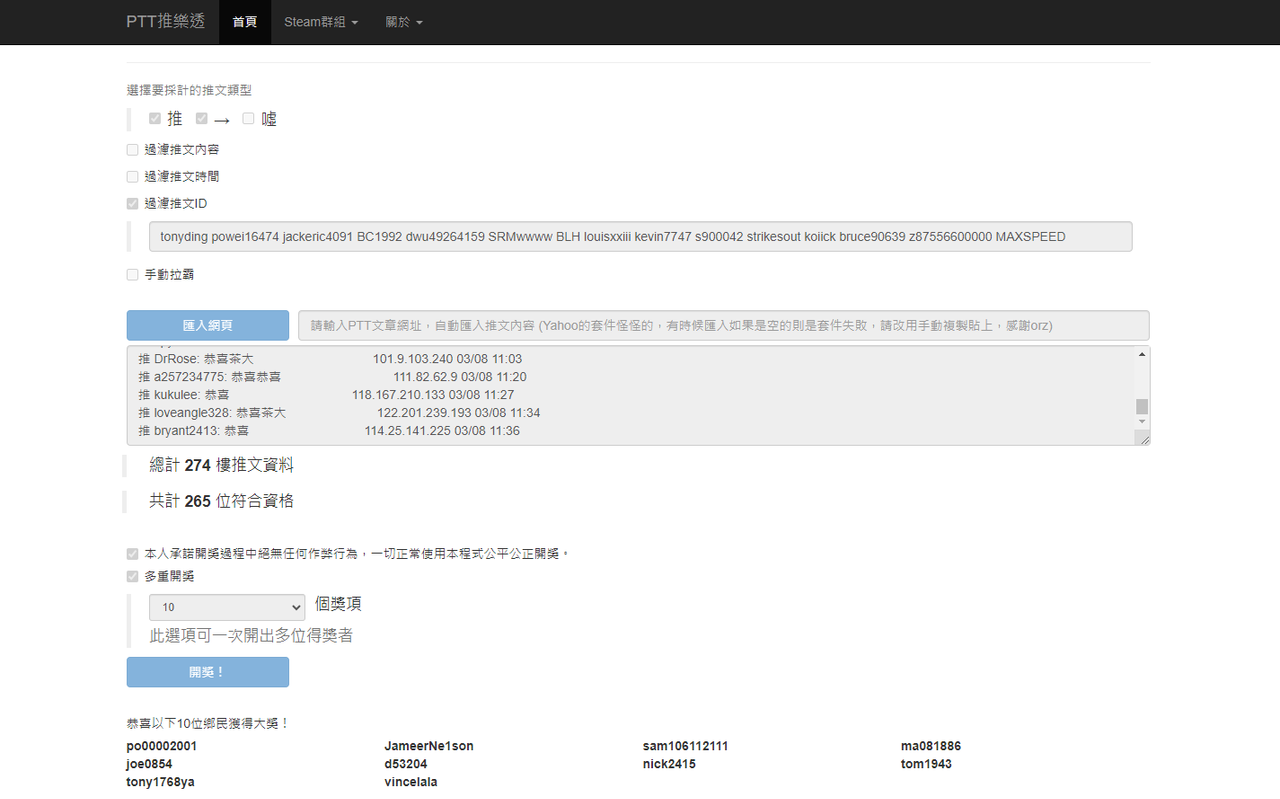Toggle the 本人承諾 fair draw pledge checkbox
Image resolution: width=1280 pixels, height=799 pixels.
[x=132, y=554]
